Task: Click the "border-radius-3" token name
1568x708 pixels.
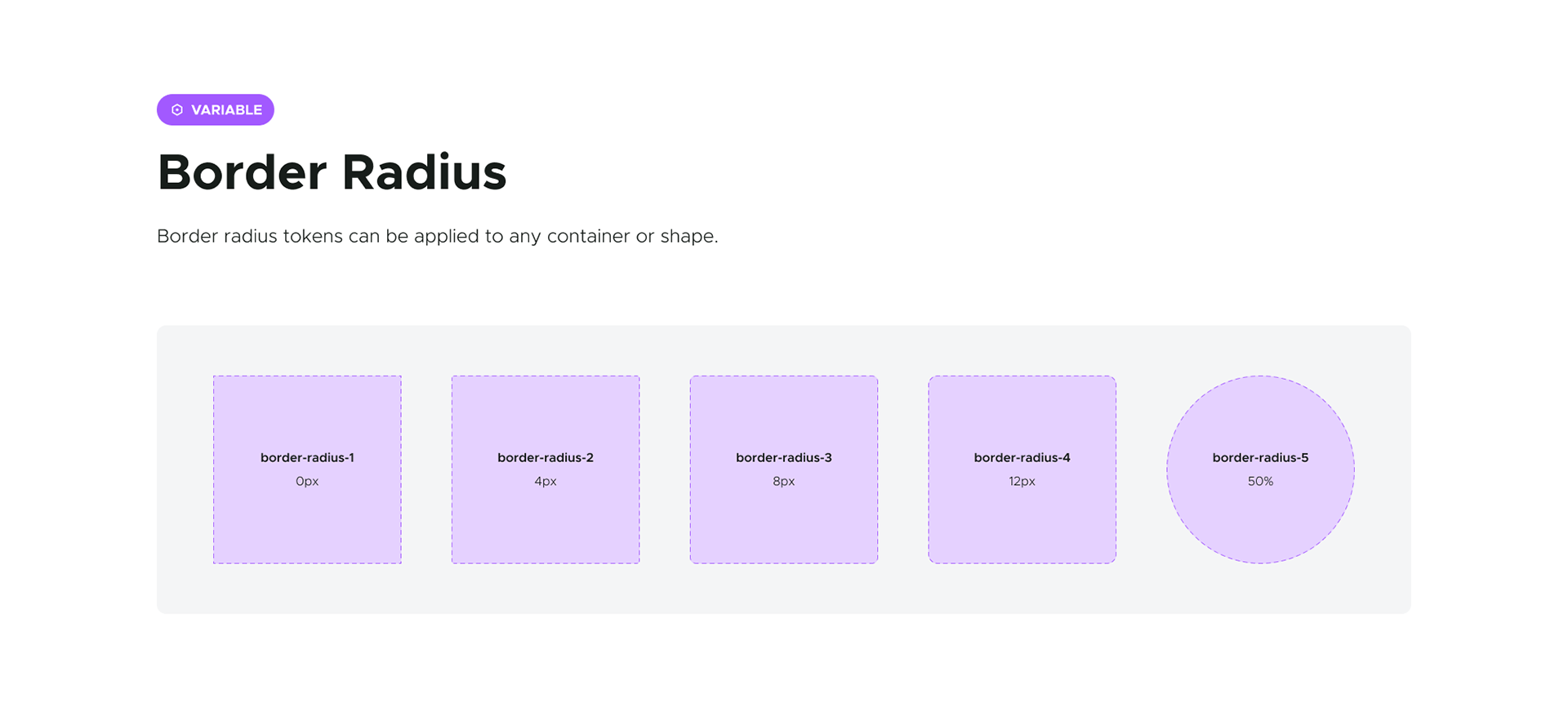Action: point(784,457)
